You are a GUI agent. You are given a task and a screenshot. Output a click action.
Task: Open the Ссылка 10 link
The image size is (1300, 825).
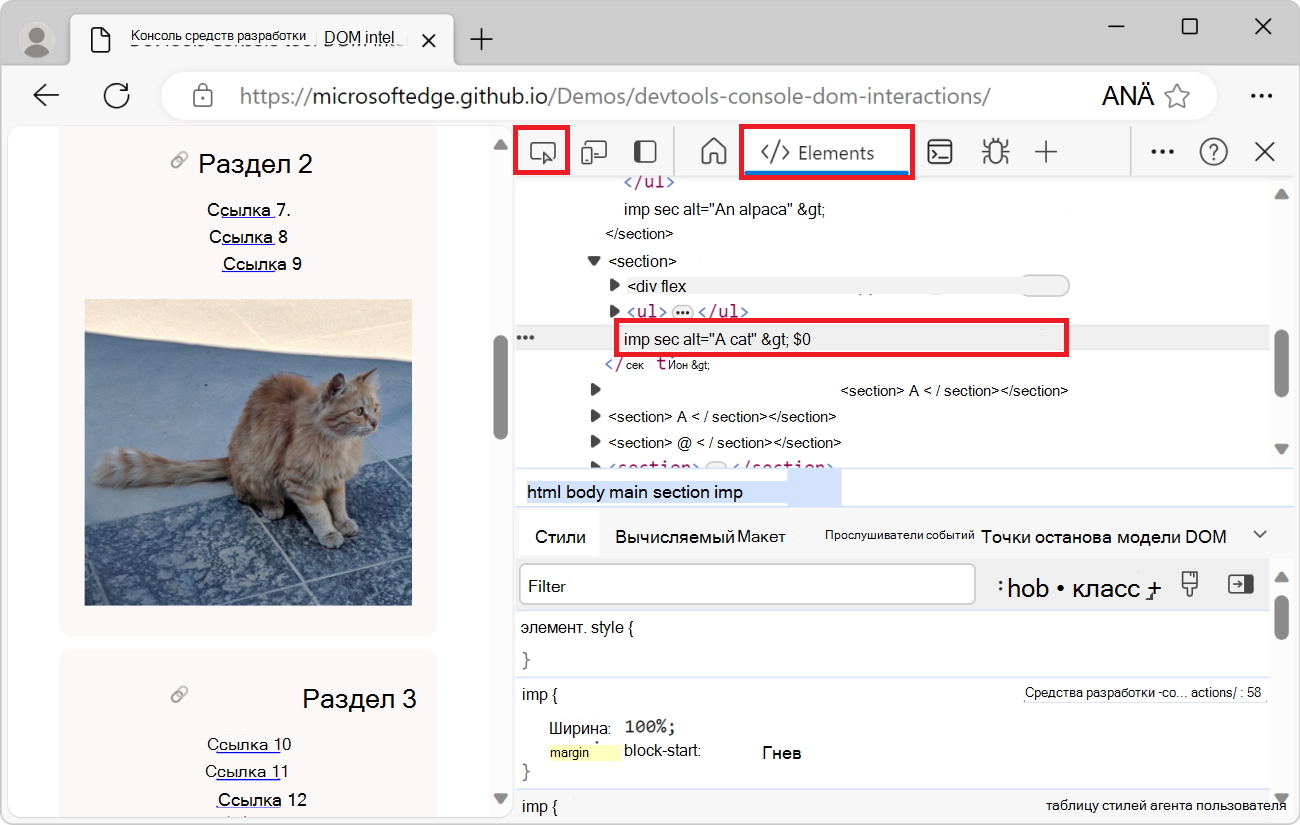click(x=249, y=744)
